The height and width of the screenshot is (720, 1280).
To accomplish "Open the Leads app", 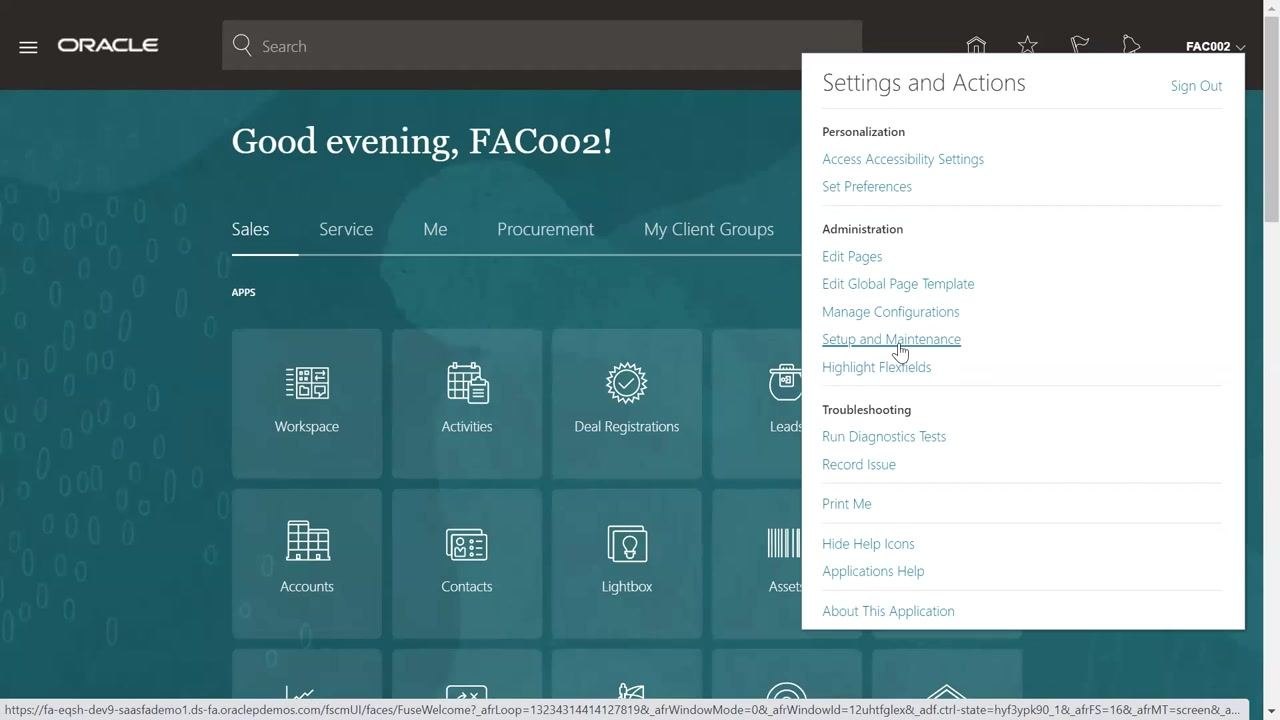I will pos(757,404).
